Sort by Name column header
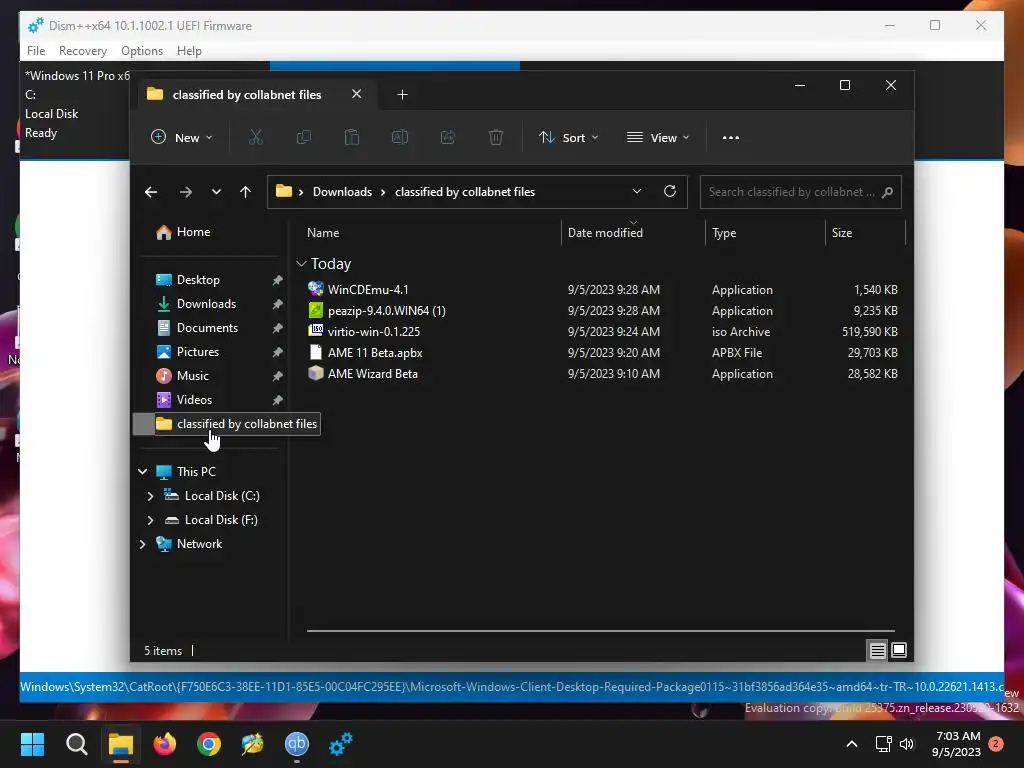 pos(429,233)
